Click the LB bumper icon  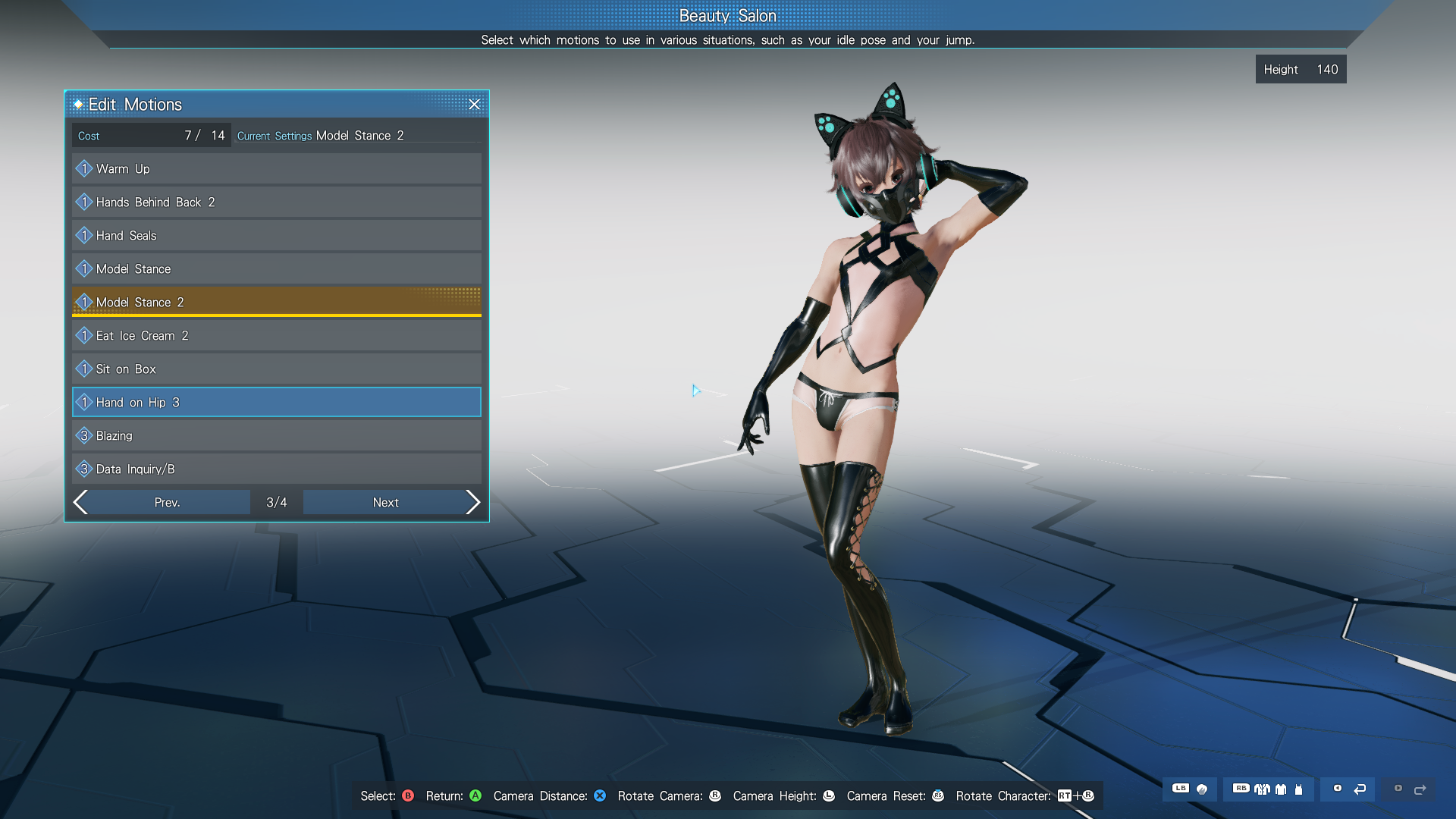[1181, 788]
